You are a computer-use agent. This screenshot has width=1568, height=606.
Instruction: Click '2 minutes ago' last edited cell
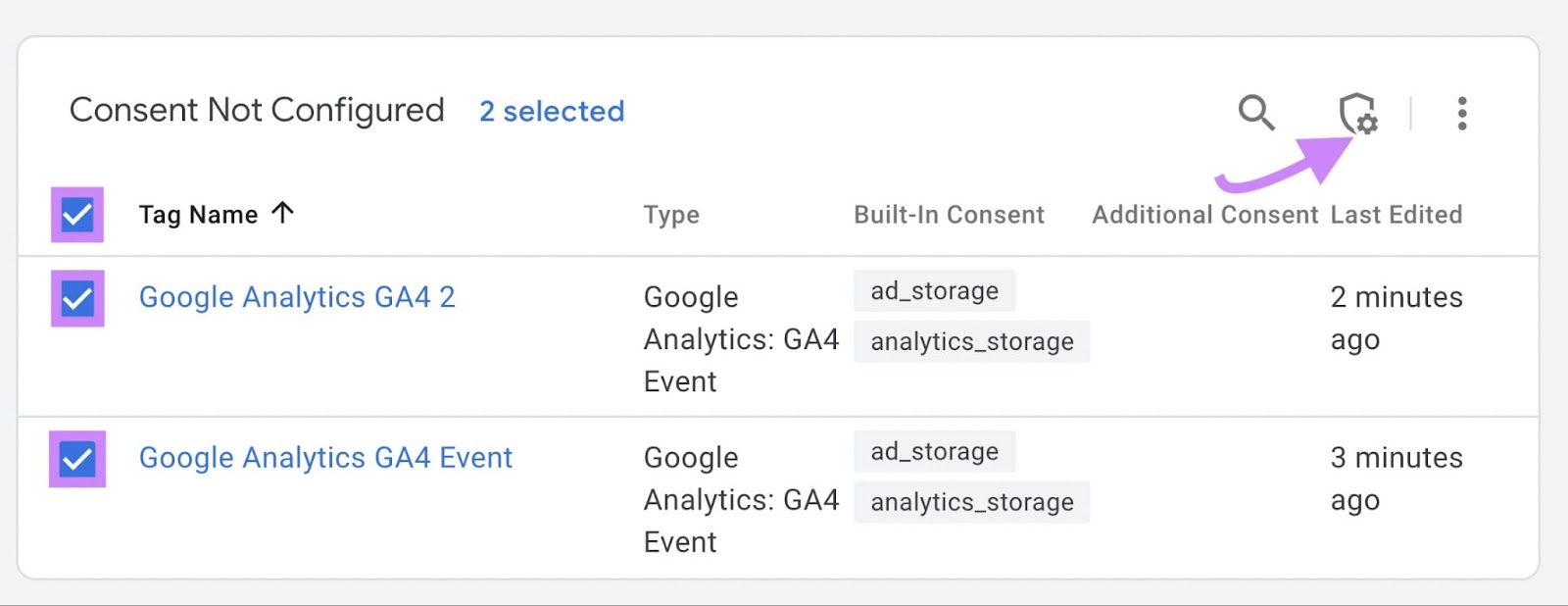pos(1396,319)
